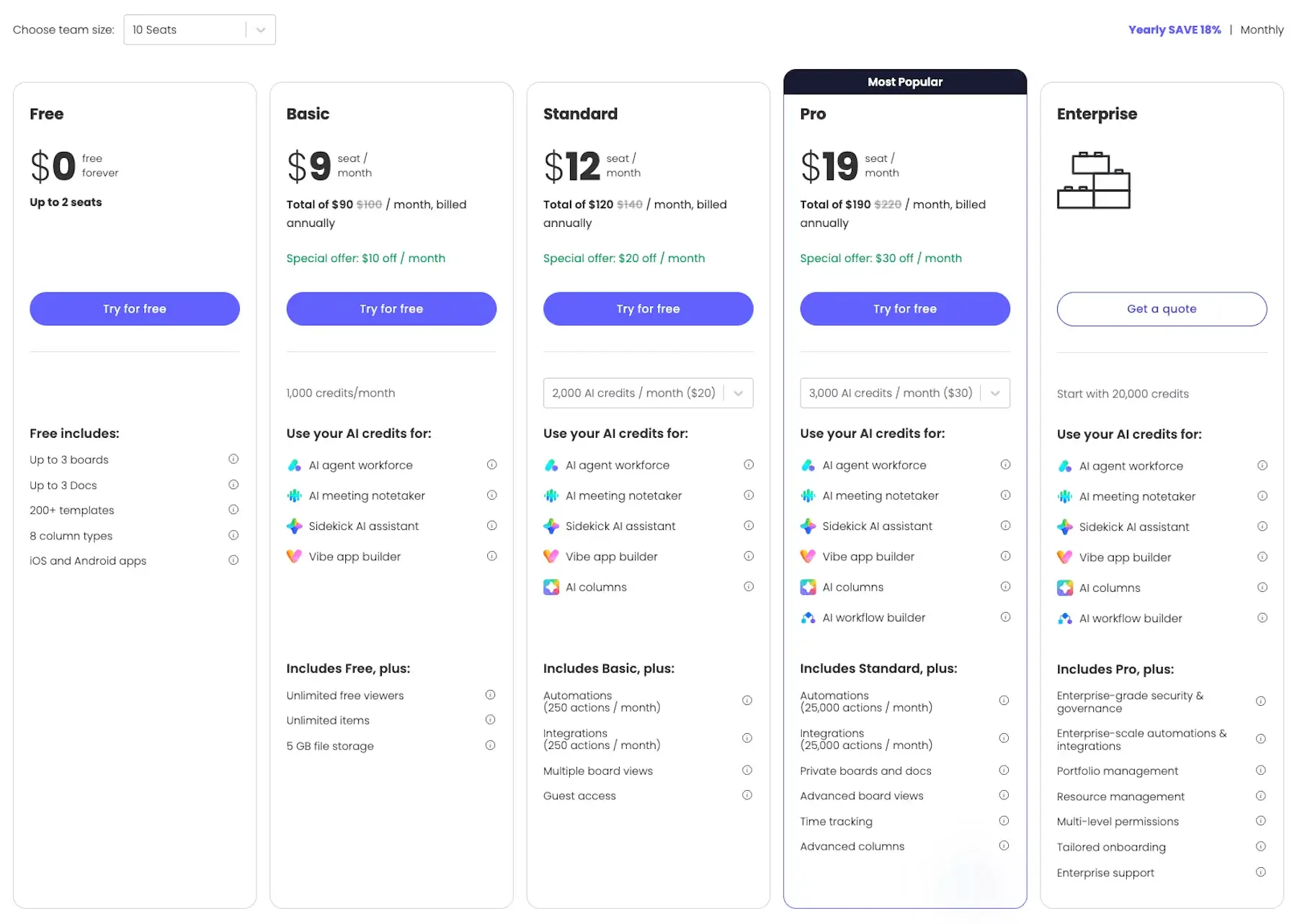Click info icon beside Advanced columns
Screen dimensions: 1297x924
[x=1004, y=845]
